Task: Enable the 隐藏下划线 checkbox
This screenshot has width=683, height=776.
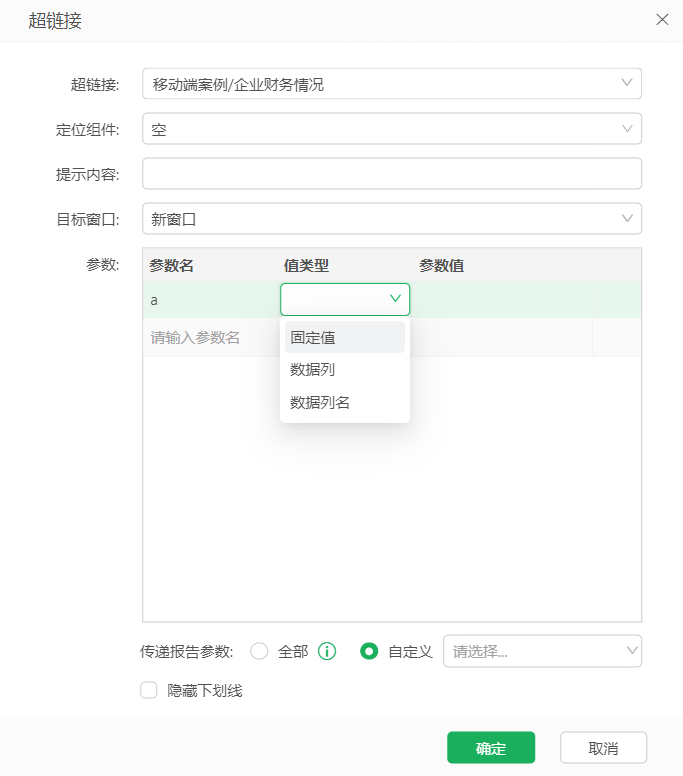Action: tap(148, 690)
